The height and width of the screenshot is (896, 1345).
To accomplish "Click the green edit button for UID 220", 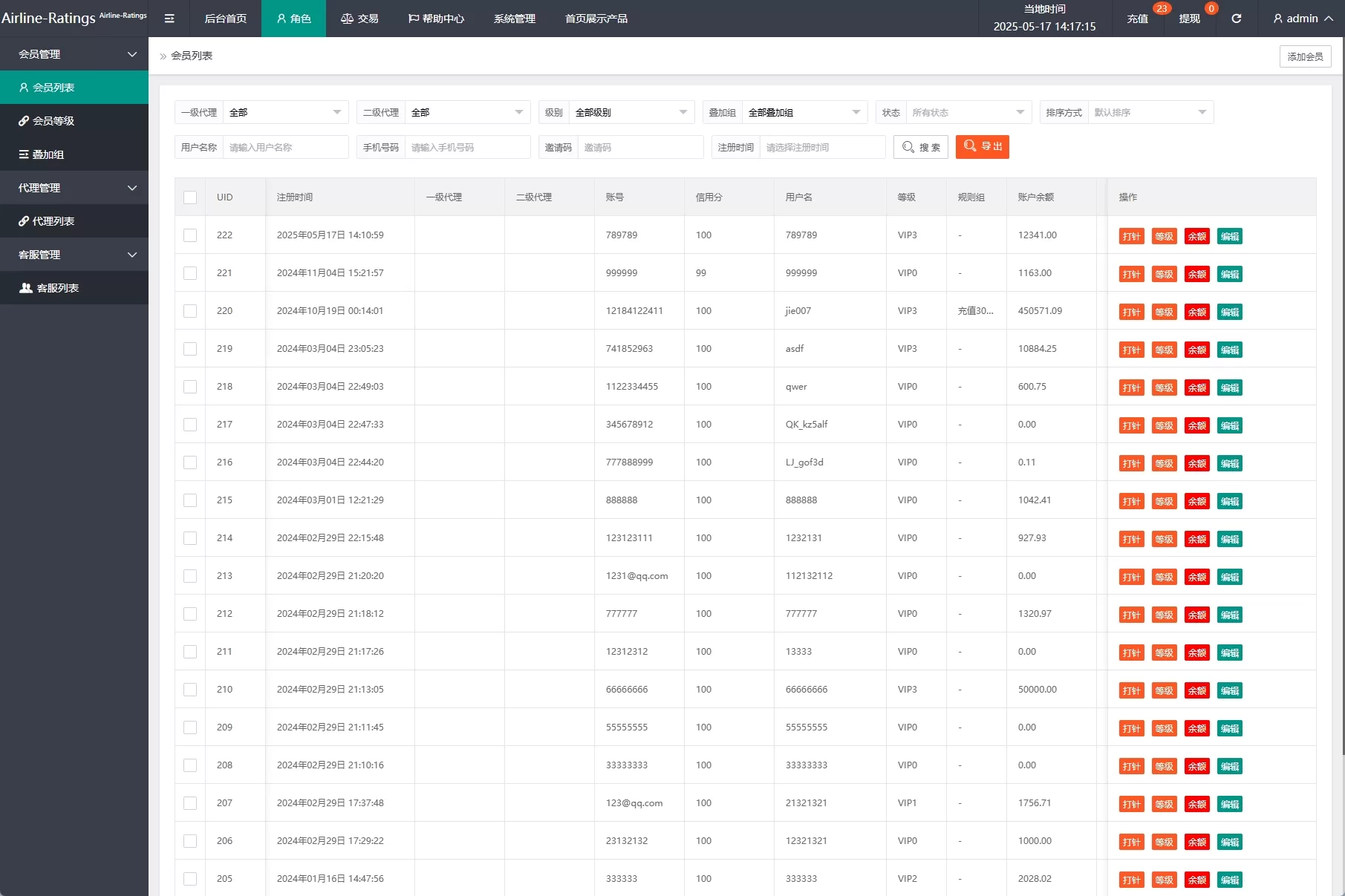I will 1229,312.
